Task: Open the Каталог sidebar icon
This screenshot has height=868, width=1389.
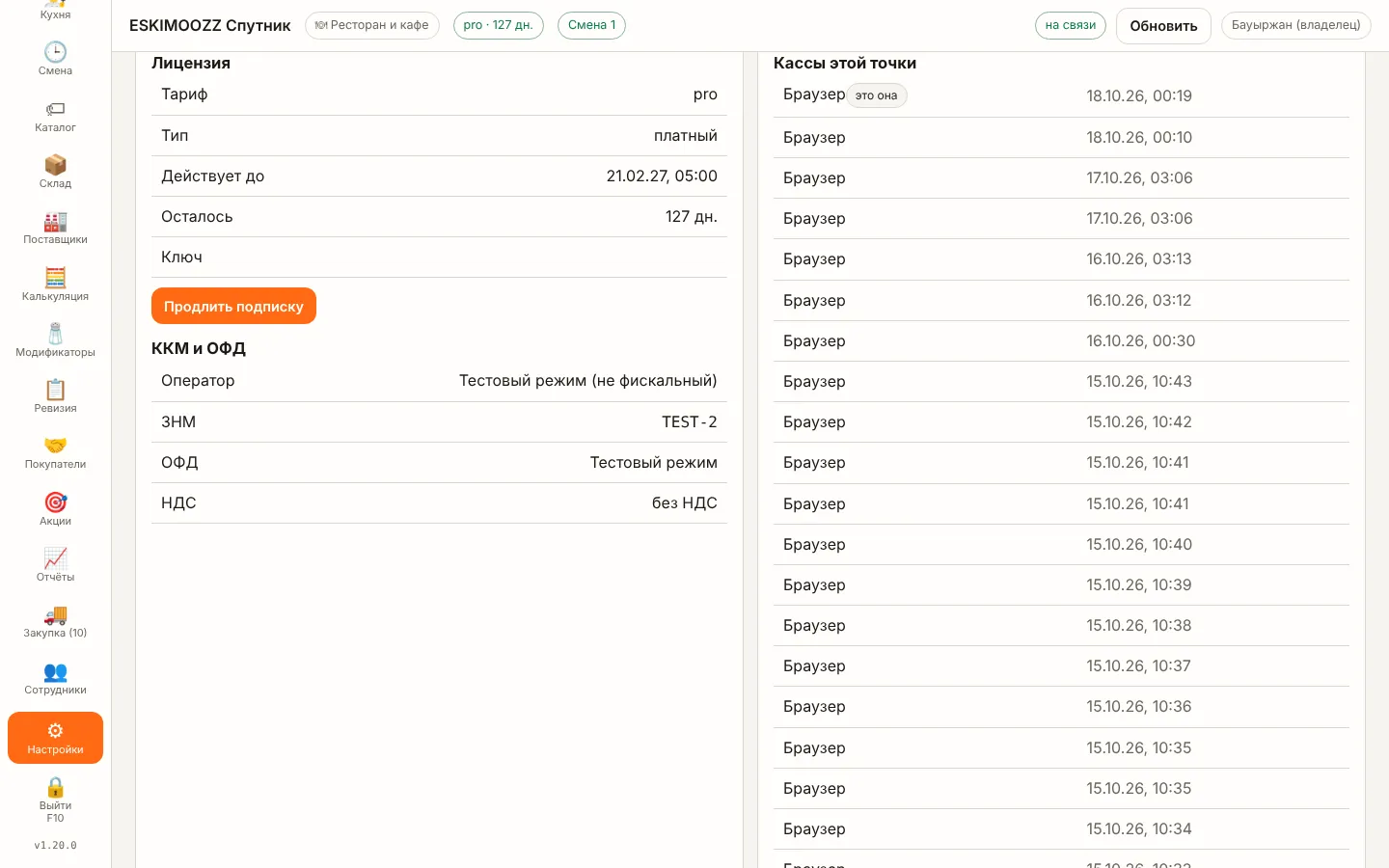Action: coord(55,116)
